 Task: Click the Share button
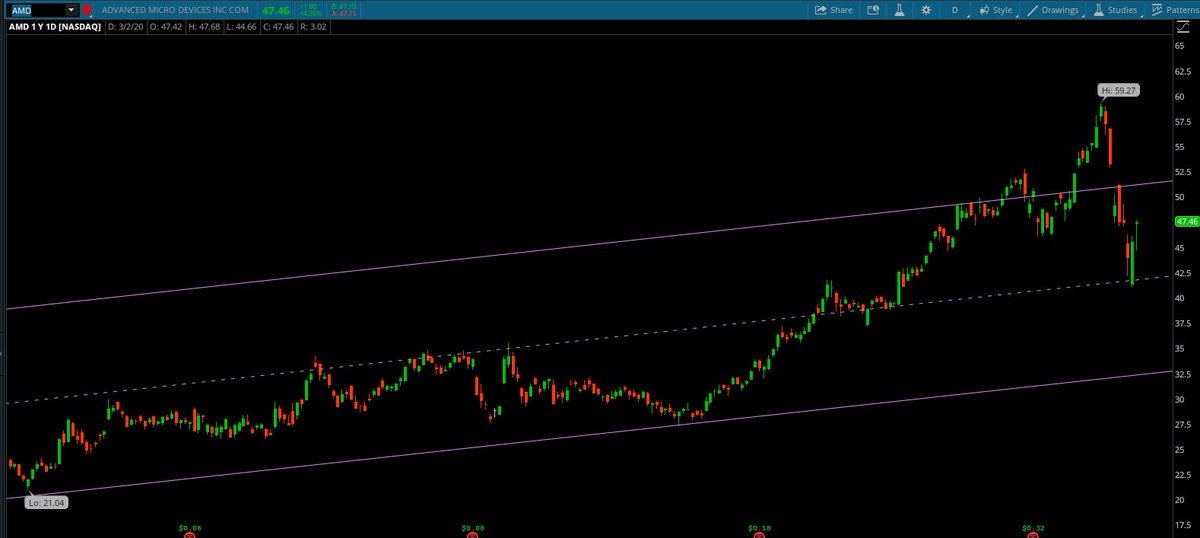pyautogui.click(x=834, y=10)
